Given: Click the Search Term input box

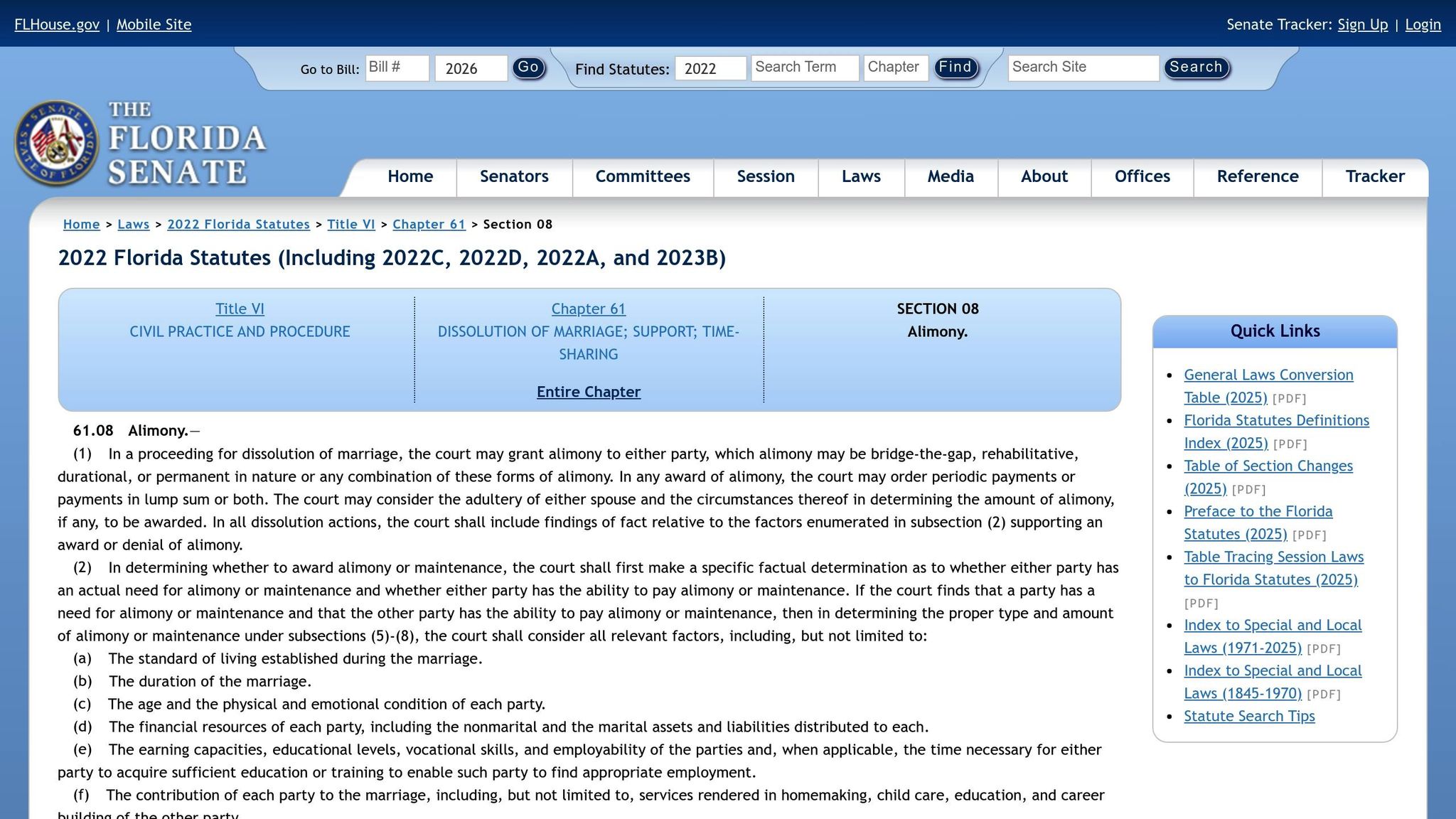Looking at the screenshot, I should coord(804,67).
